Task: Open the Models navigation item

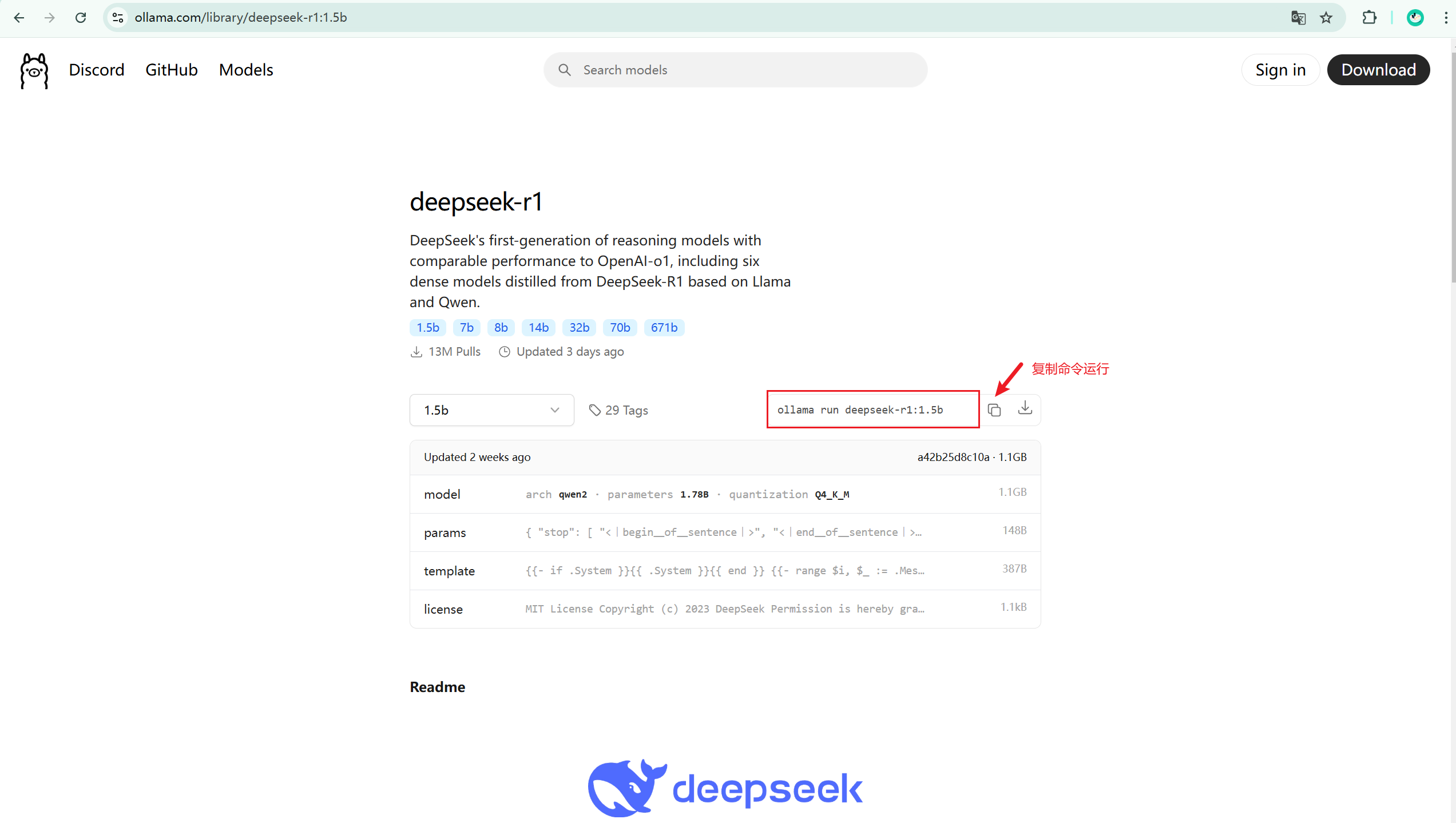Action: coord(246,70)
